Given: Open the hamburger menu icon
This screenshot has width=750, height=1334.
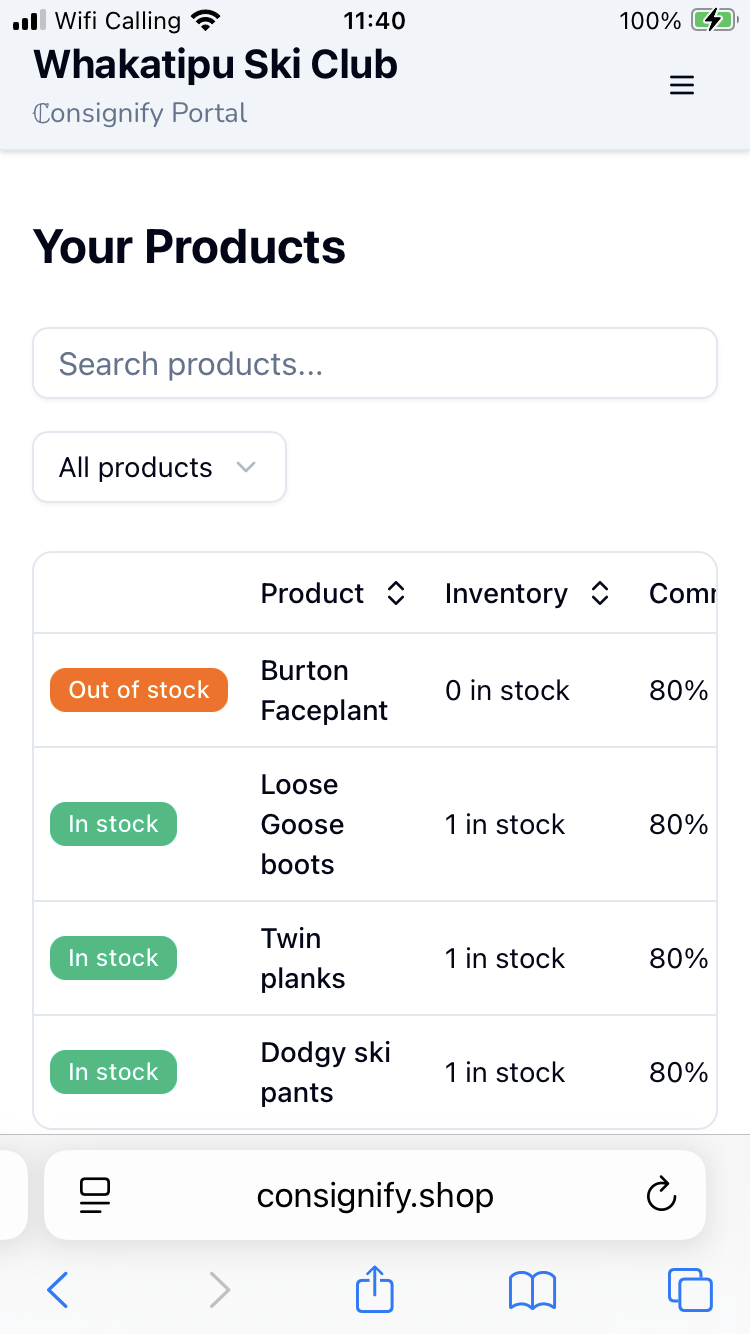Looking at the screenshot, I should [681, 86].
